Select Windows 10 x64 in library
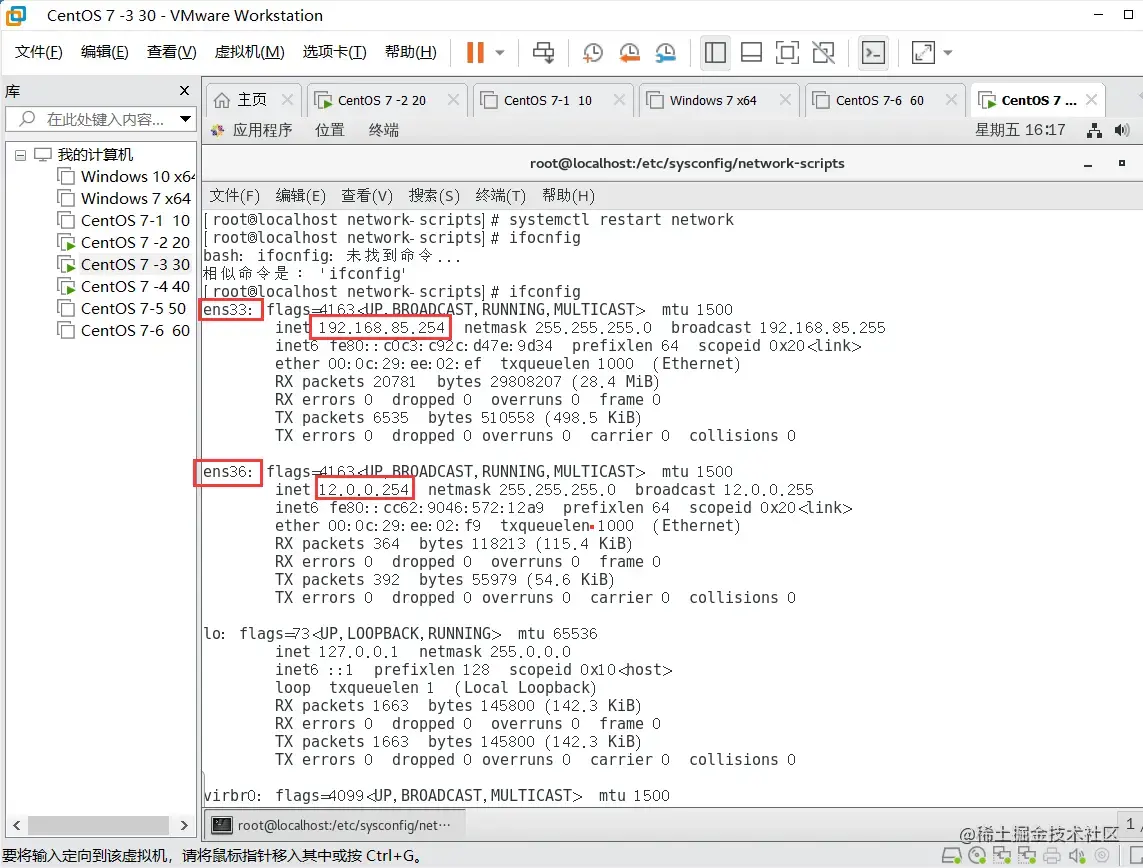 [125, 176]
